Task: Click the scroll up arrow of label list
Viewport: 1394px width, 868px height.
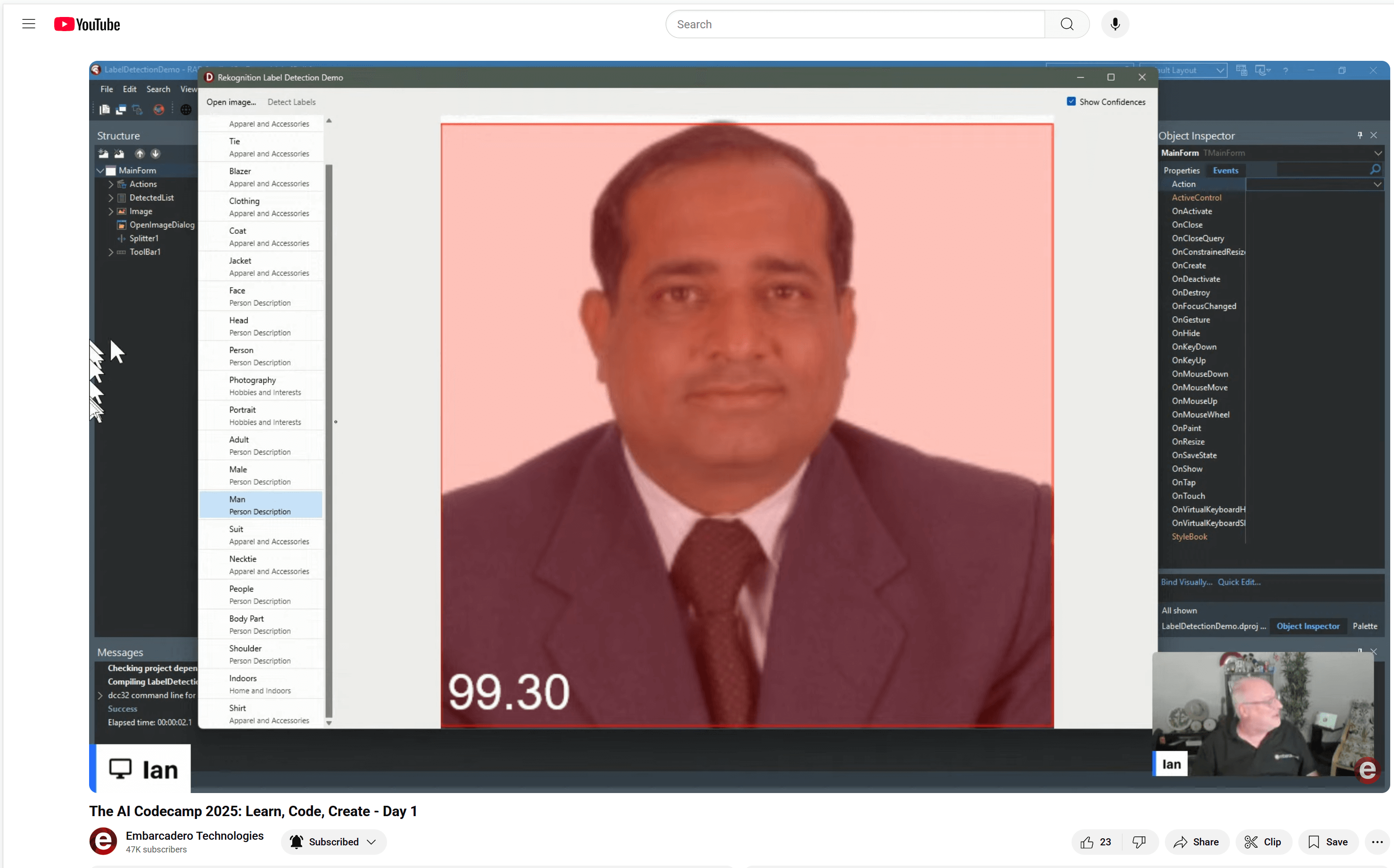Action: click(329, 121)
